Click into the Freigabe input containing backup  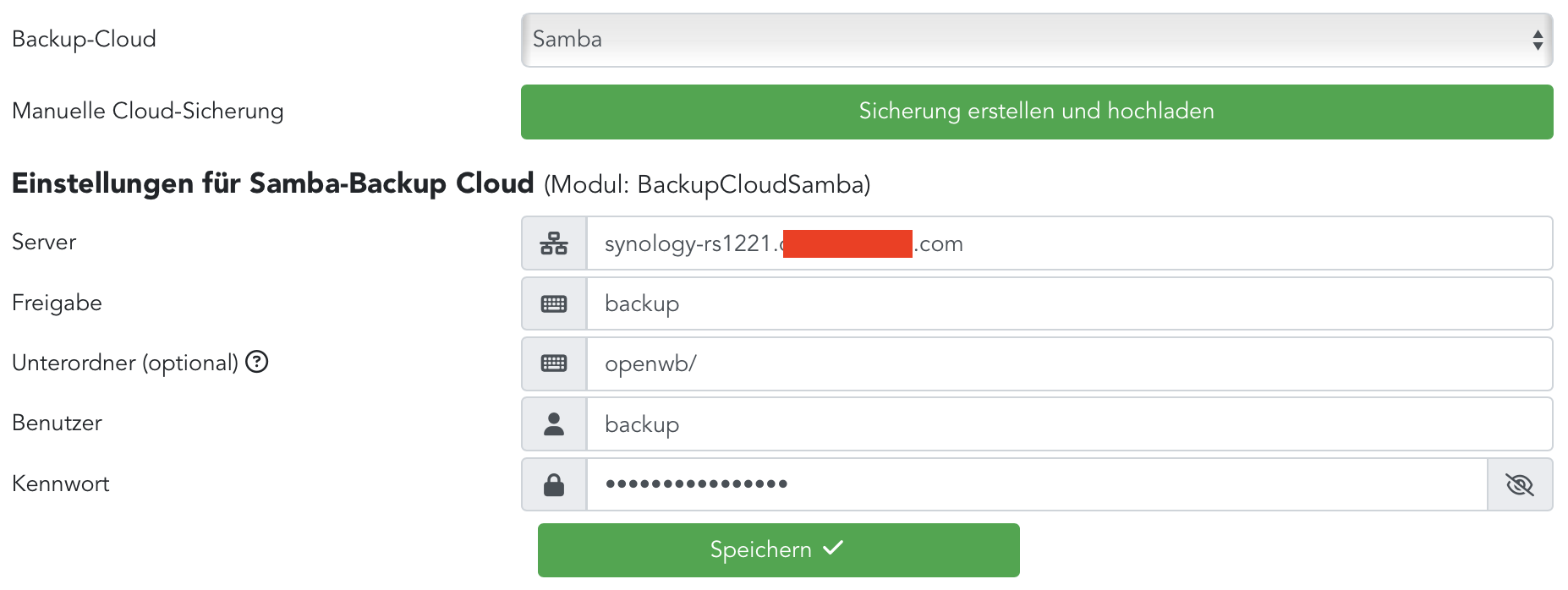[x=1069, y=303]
